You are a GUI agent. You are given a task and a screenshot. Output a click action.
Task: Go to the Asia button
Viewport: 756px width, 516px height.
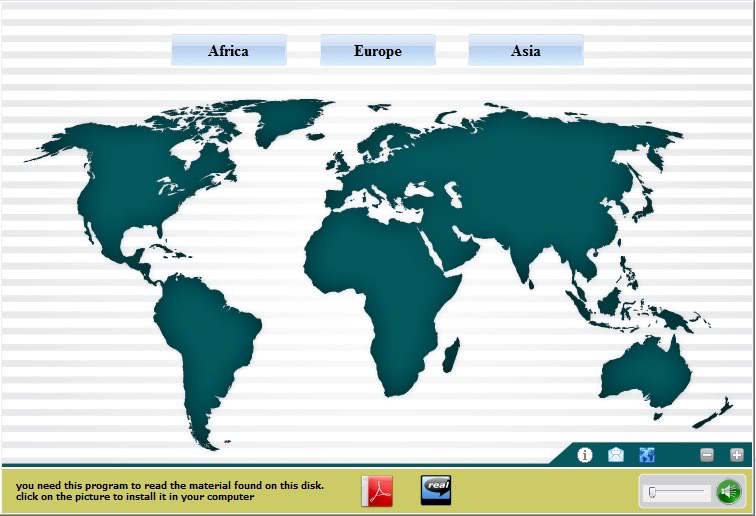[x=525, y=51]
